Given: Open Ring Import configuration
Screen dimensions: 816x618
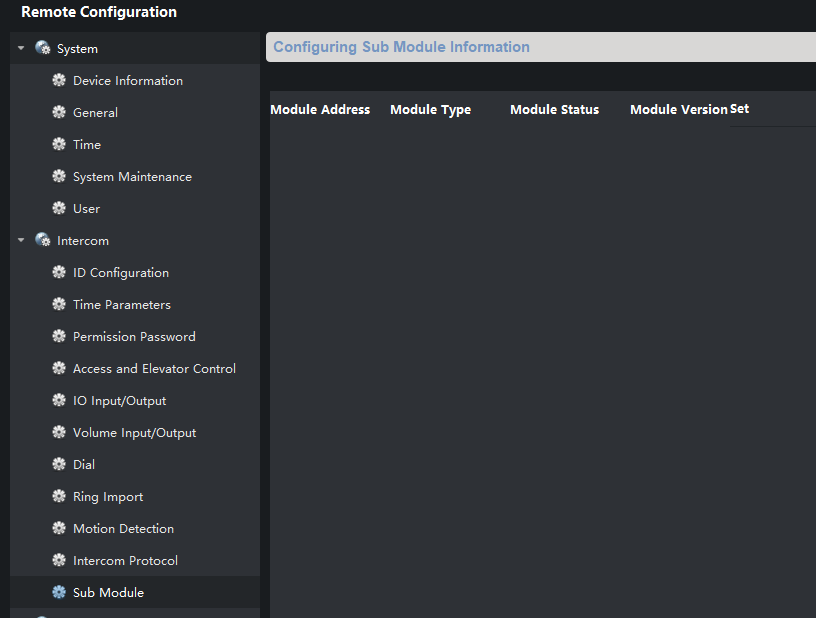Looking at the screenshot, I should 108,497.
